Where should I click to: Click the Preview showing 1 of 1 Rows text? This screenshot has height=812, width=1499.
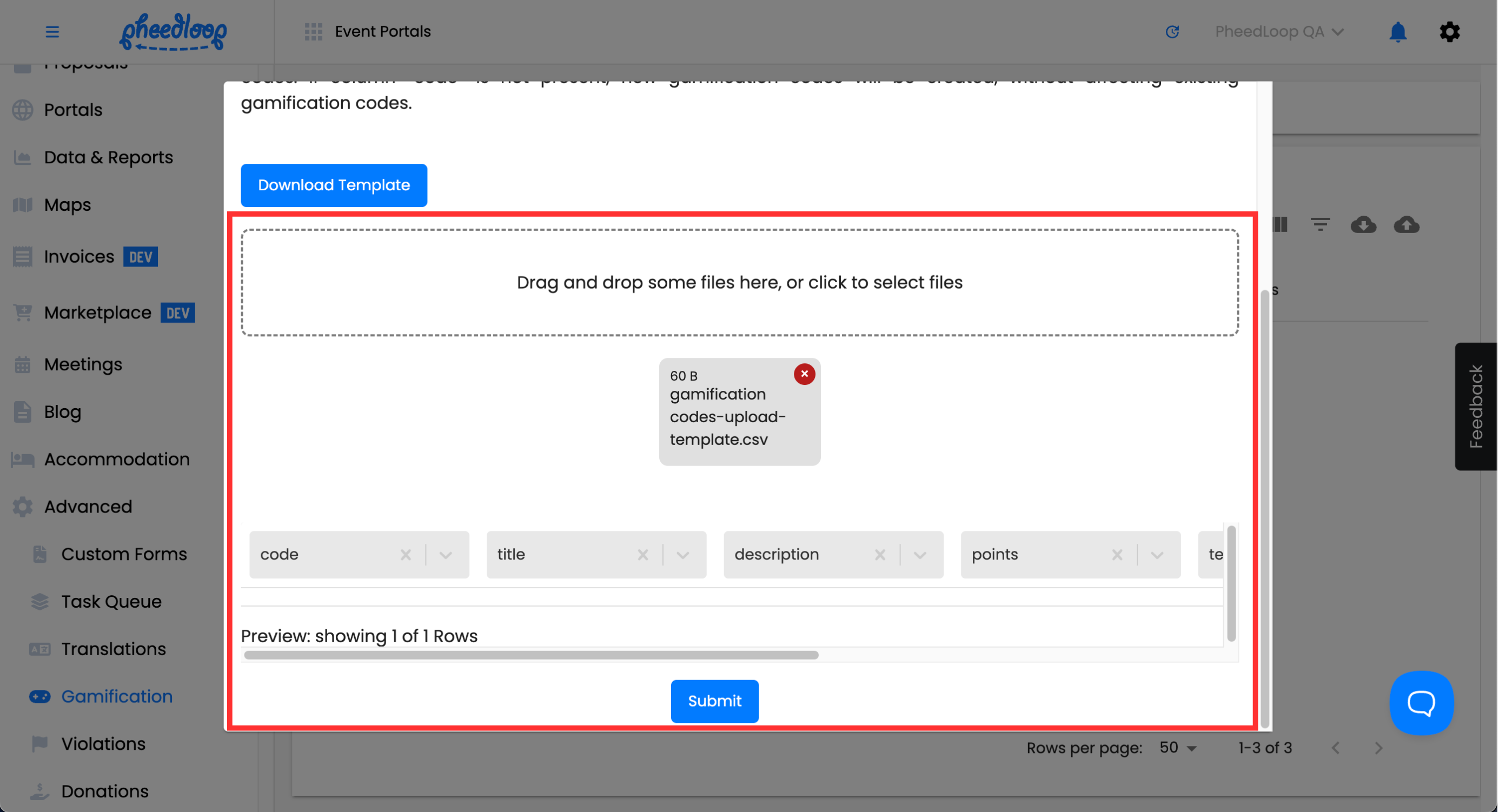[x=359, y=636]
